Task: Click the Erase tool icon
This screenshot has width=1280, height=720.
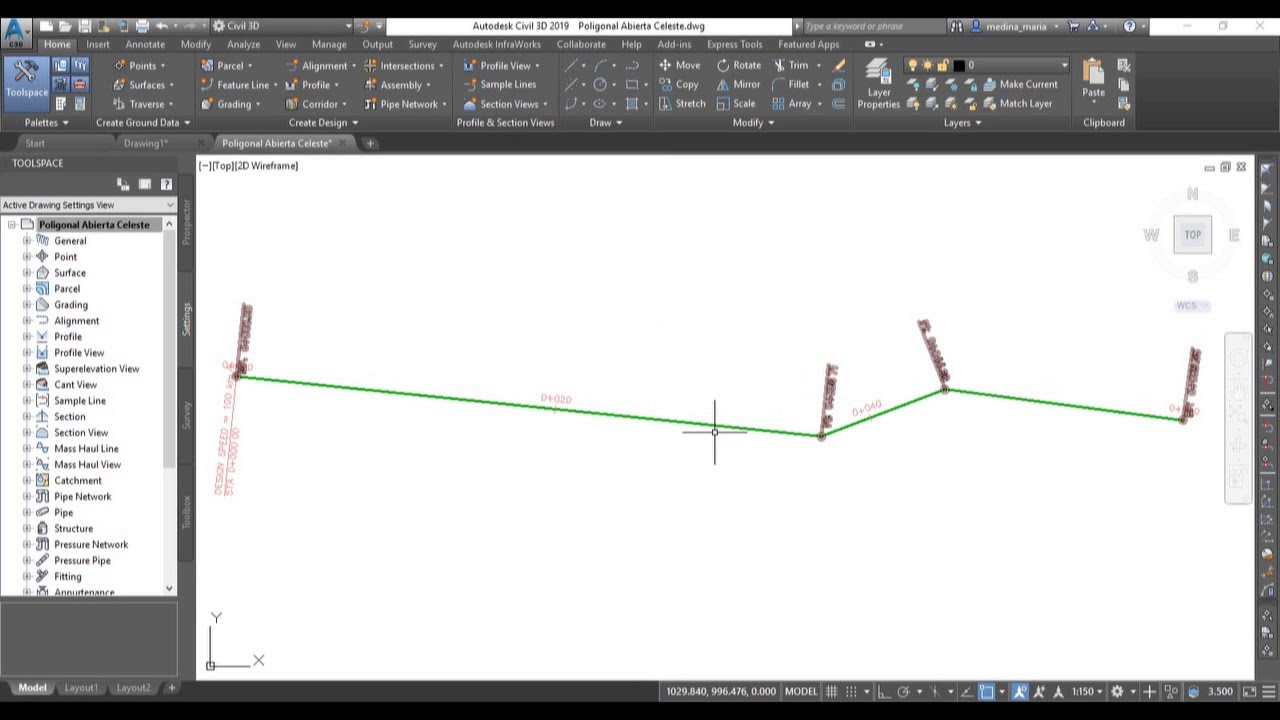Action: (x=839, y=65)
